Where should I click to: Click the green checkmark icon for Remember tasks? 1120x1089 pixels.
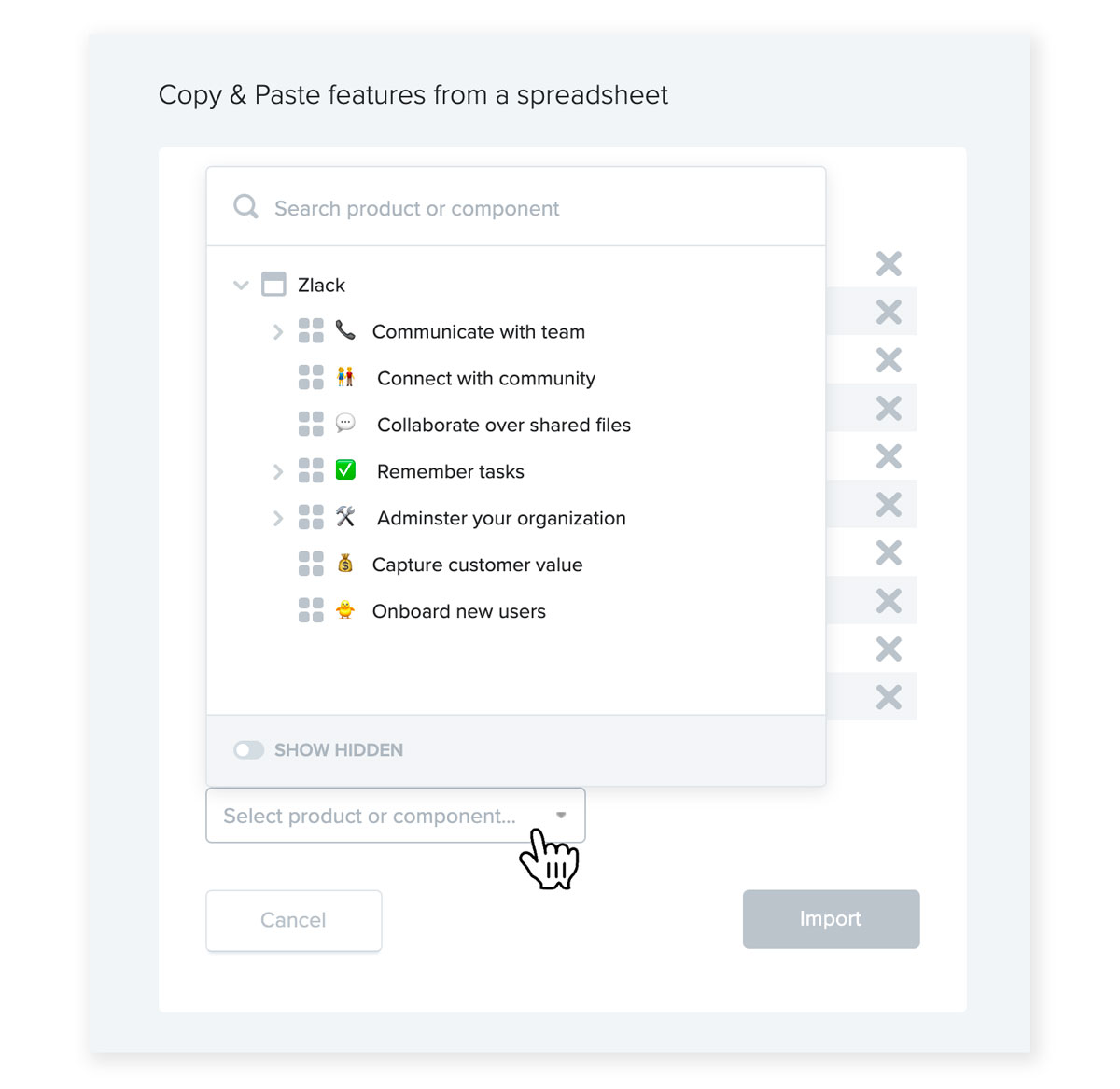[345, 469]
